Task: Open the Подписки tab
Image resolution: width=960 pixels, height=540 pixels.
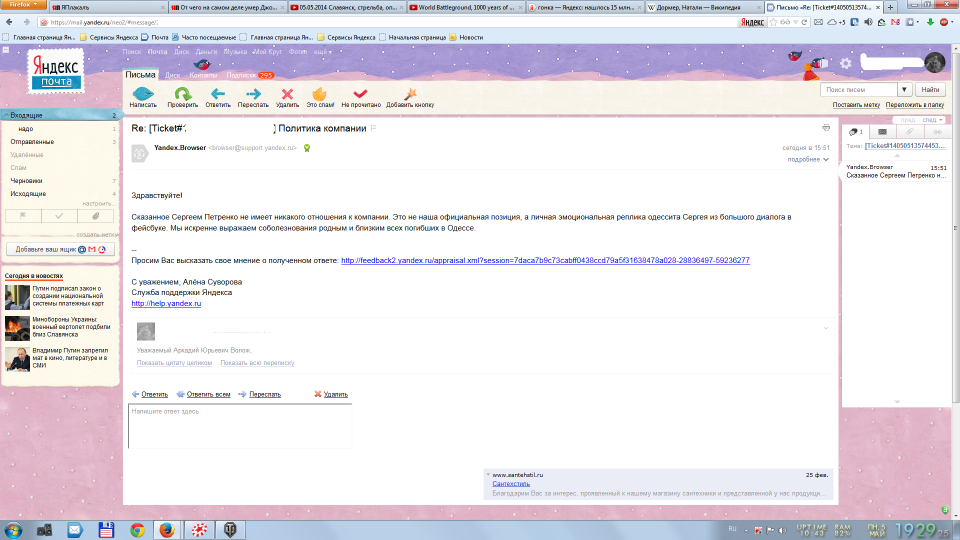Action: [x=240, y=75]
